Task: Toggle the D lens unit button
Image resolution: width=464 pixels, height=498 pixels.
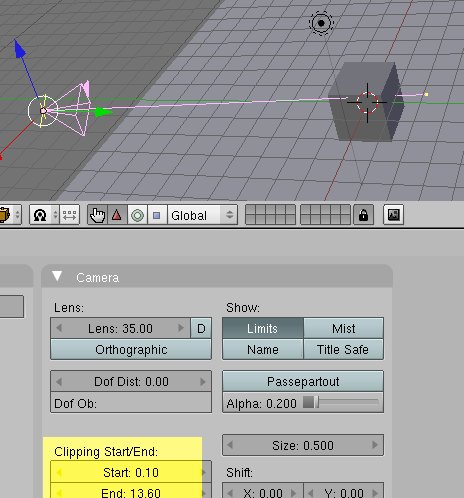Action: click(201, 328)
